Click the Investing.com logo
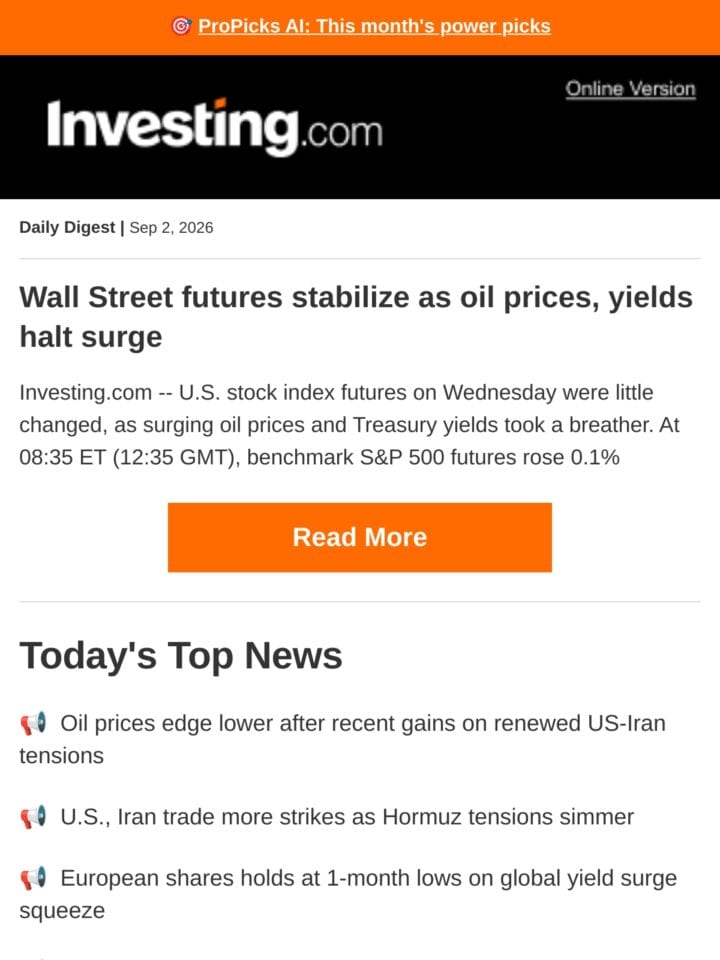Image resolution: width=720 pixels, height=960 pixels. pos(214,127)
